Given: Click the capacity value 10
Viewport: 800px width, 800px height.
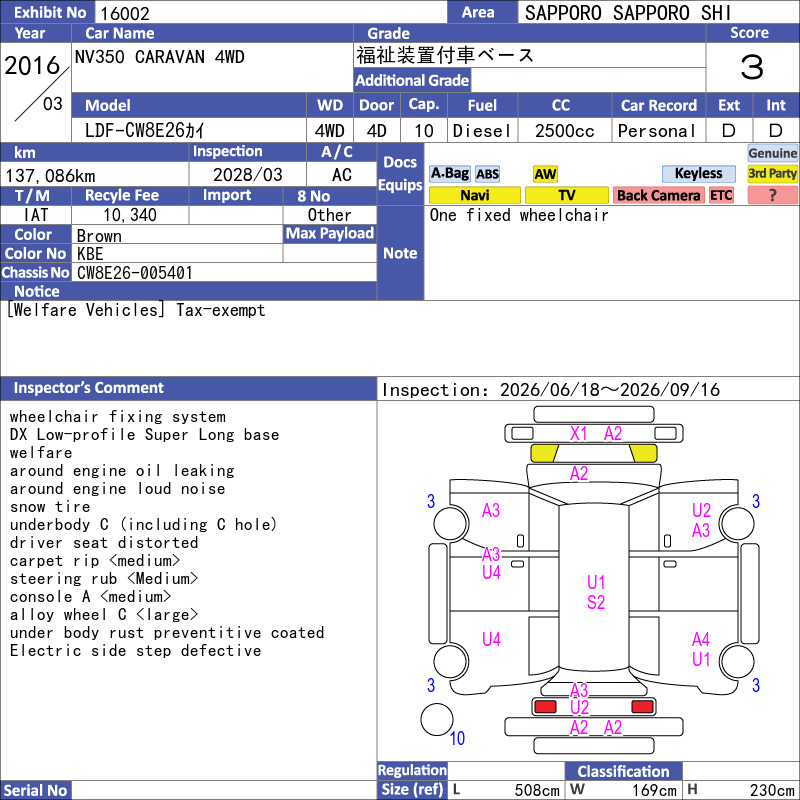Looking at the screenshot, I should click(423, 131).
